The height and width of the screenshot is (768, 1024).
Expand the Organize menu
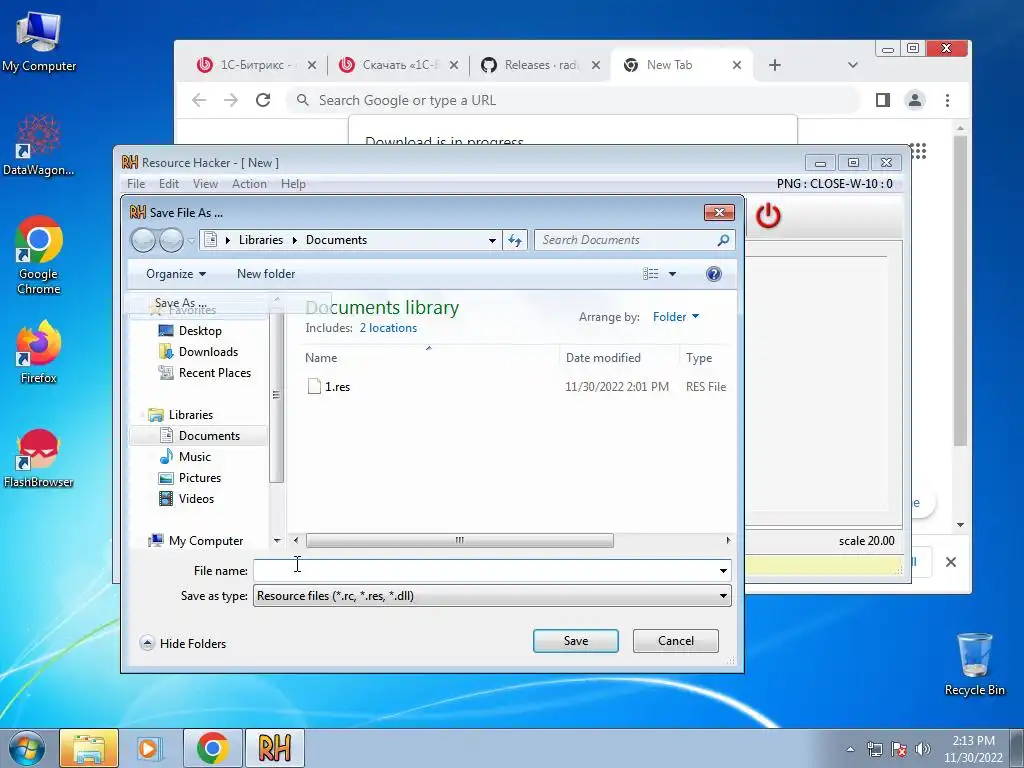[x=176, y=274]
